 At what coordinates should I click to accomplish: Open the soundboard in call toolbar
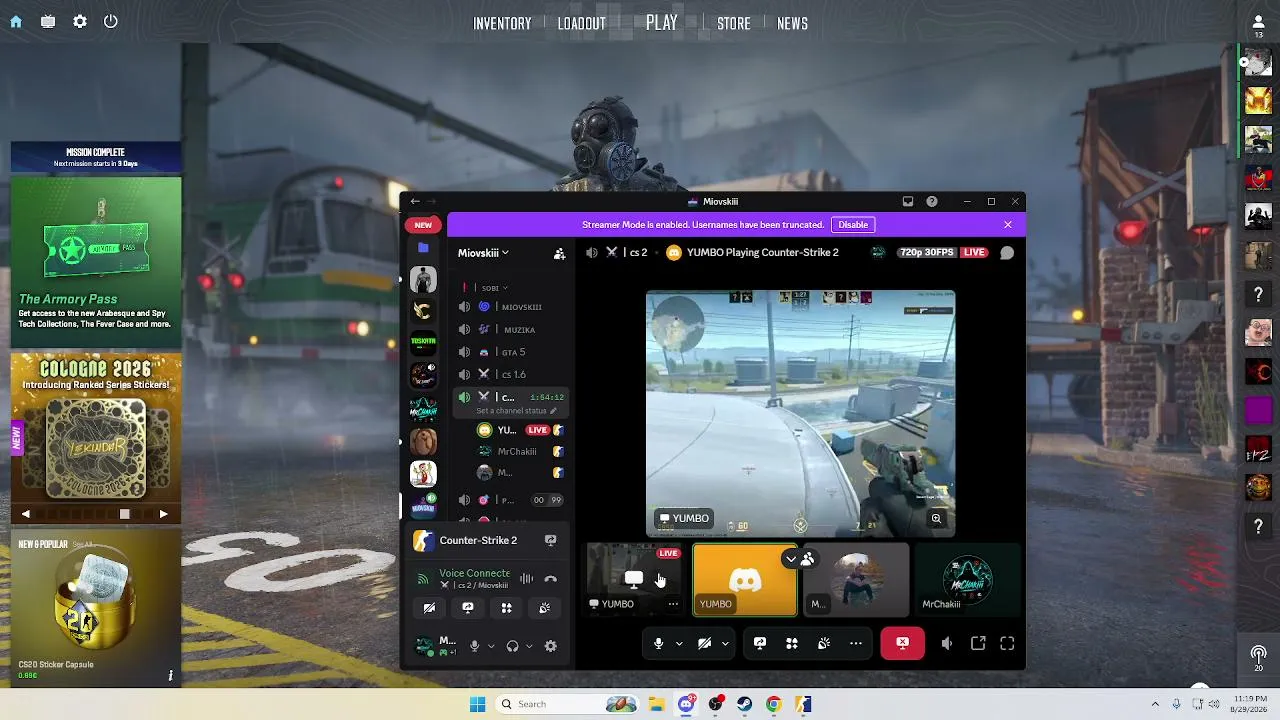(824, 644)
